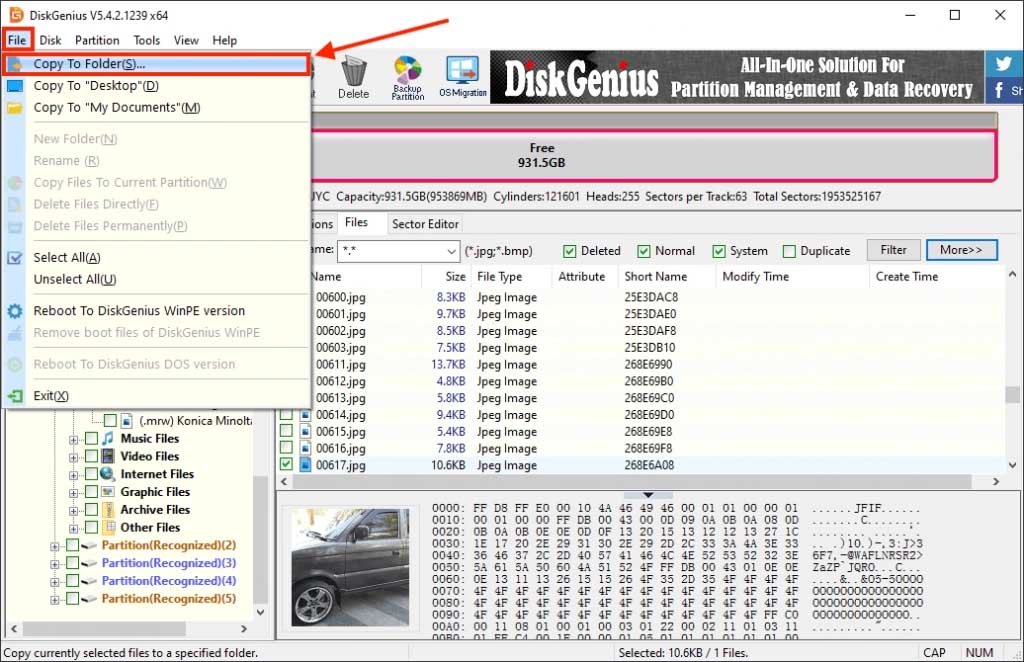The height and width of the screenshot is (662, 1024).
Task: Click the file icon of 00617.jpg
Action: pyautogui.click(x=305, y=465)
